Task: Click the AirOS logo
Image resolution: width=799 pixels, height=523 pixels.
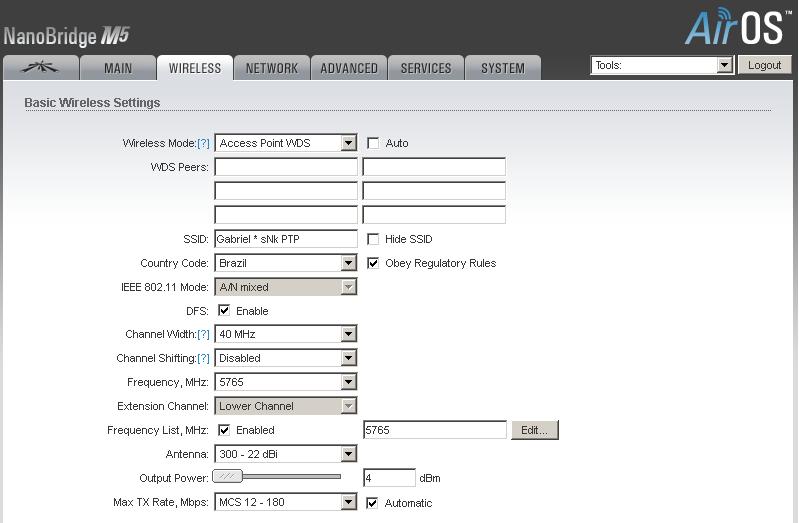Action: coord(738,26)
